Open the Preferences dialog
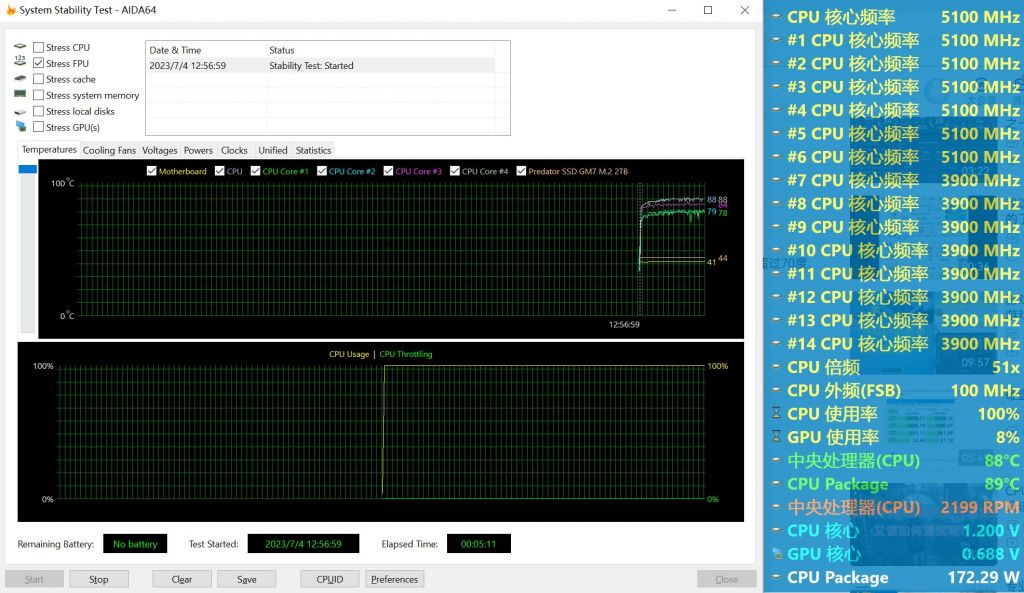Viewport: 1024px width, 593px height. (x=394, y=578)
